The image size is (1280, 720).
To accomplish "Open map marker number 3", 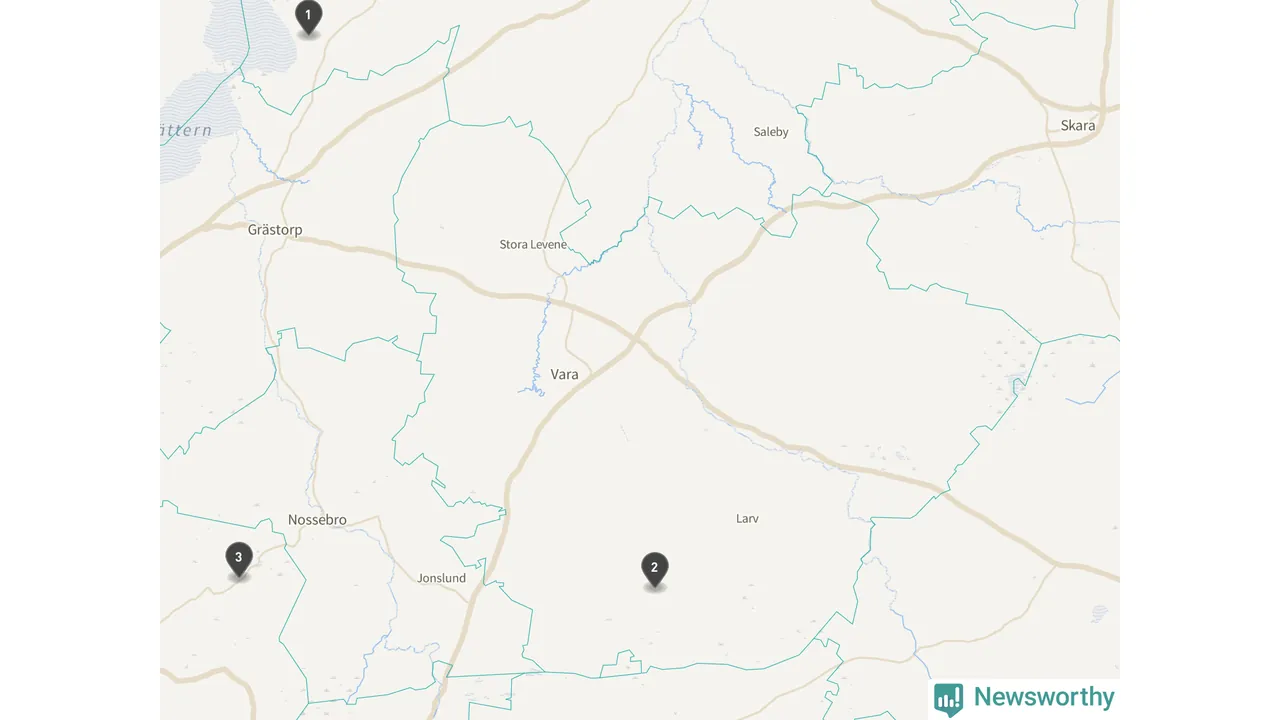I will coord(238,559).
